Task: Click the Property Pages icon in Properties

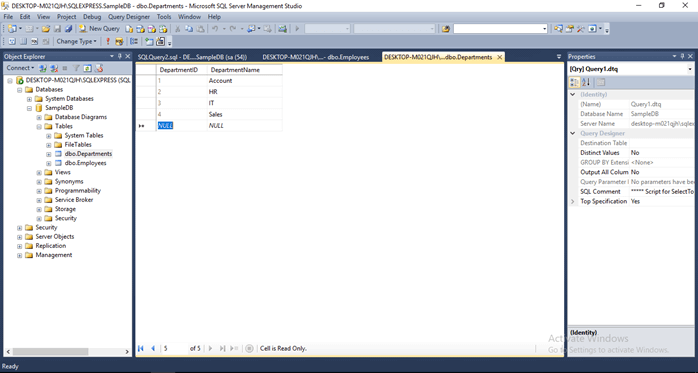Action: point(601,82)
